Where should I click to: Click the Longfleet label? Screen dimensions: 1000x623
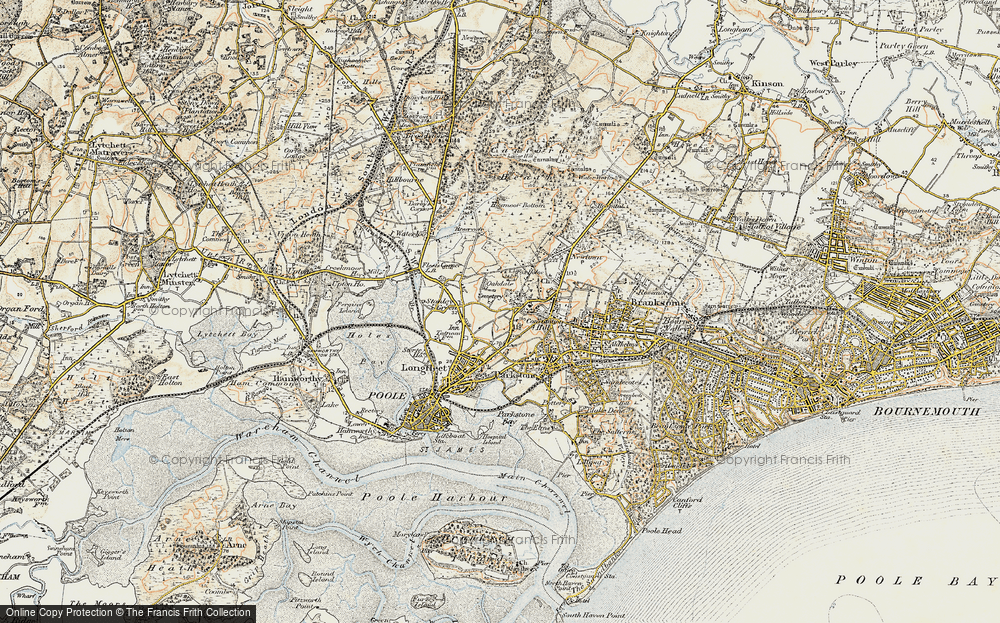(424, 368)
